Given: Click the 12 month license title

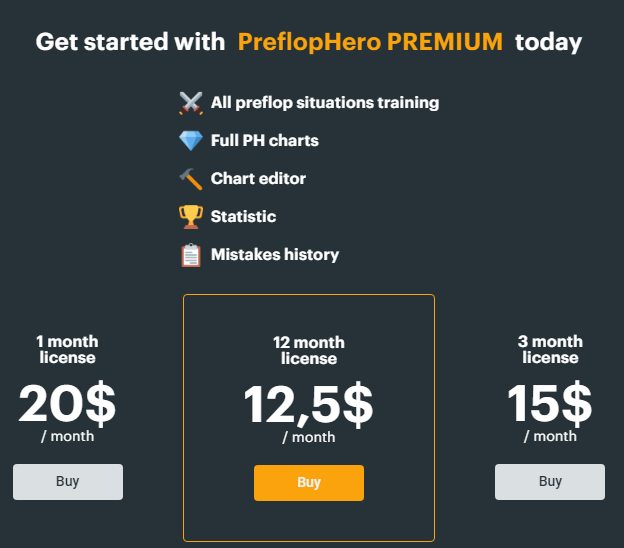Looking at the screenshot, I should point(309,351).
